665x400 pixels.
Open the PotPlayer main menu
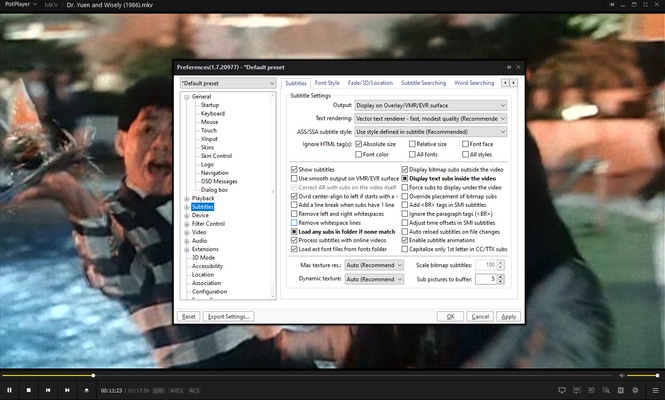[x=20, y=5]
